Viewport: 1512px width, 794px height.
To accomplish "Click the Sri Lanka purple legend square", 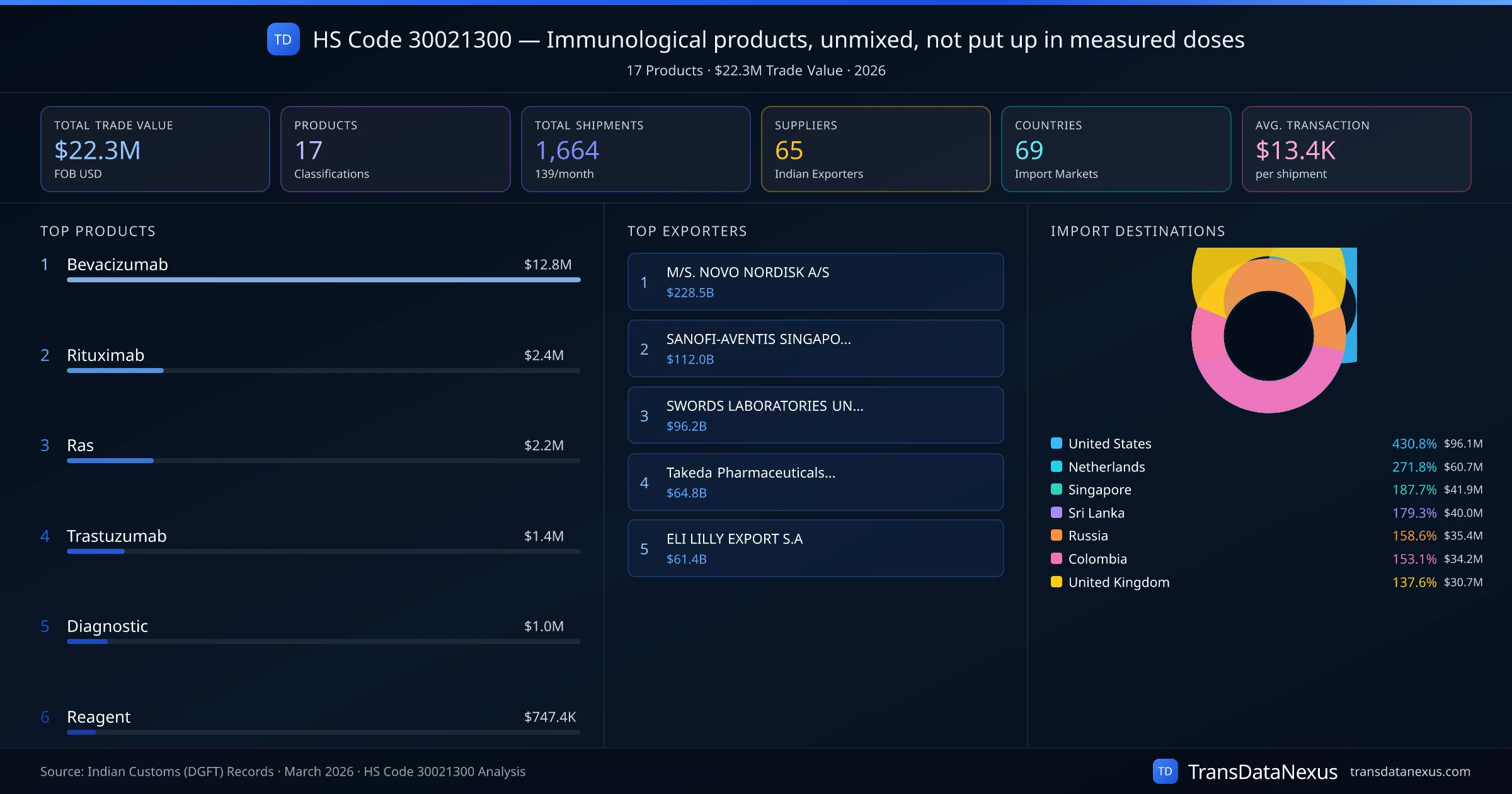I will click(1057, 512).
